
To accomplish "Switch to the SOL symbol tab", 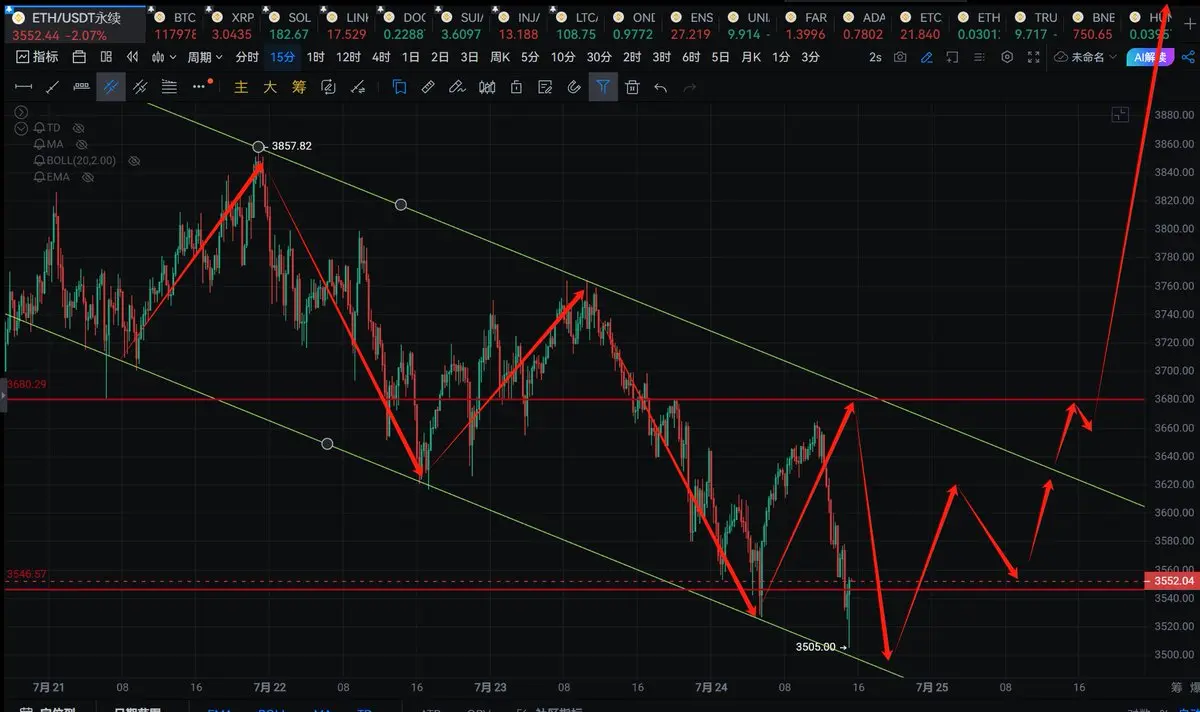I will [x=290, y=26].
